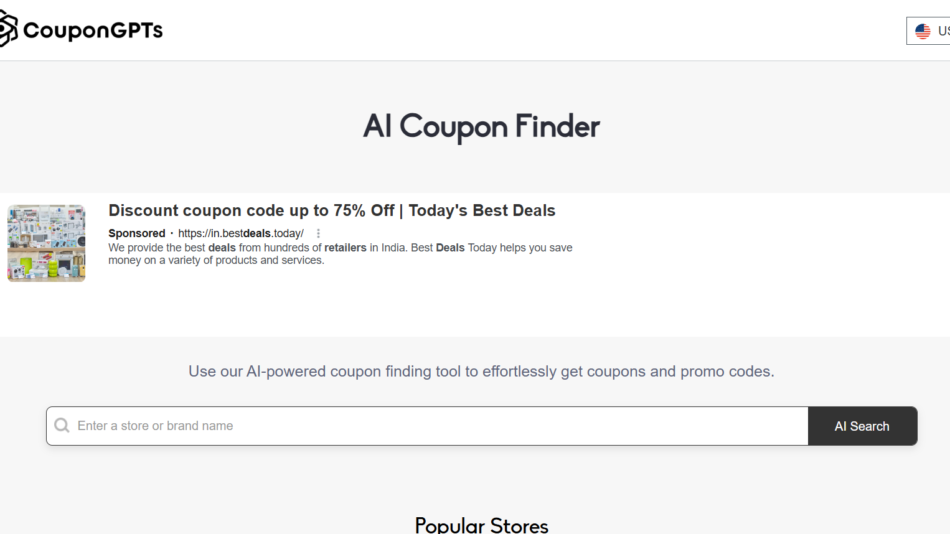Click the magnifying glass search icon
This screenshot has height=534, width=950.
62,426
